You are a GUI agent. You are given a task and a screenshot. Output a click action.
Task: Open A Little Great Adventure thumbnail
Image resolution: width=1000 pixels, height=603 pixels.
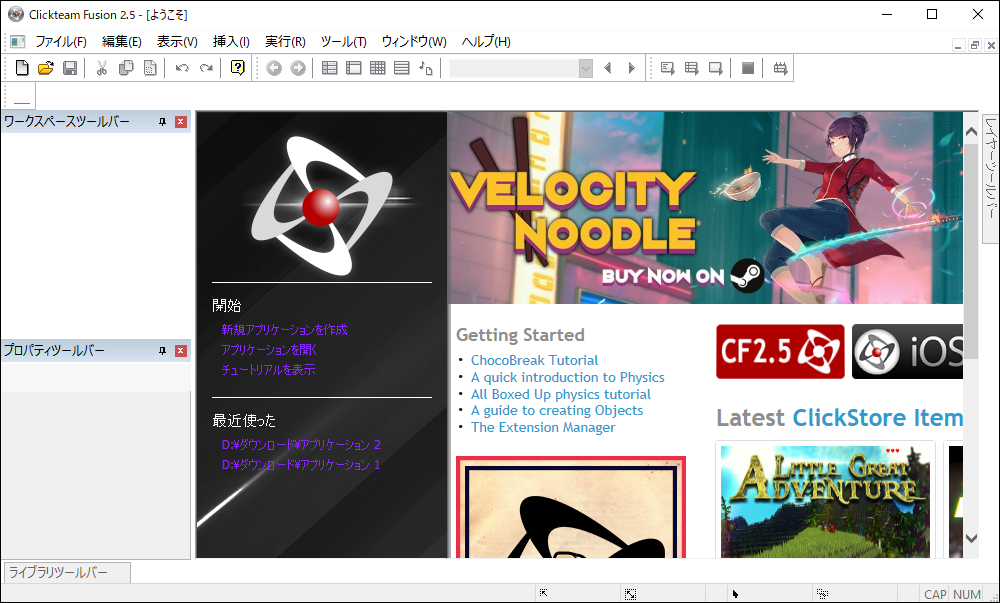825,502
